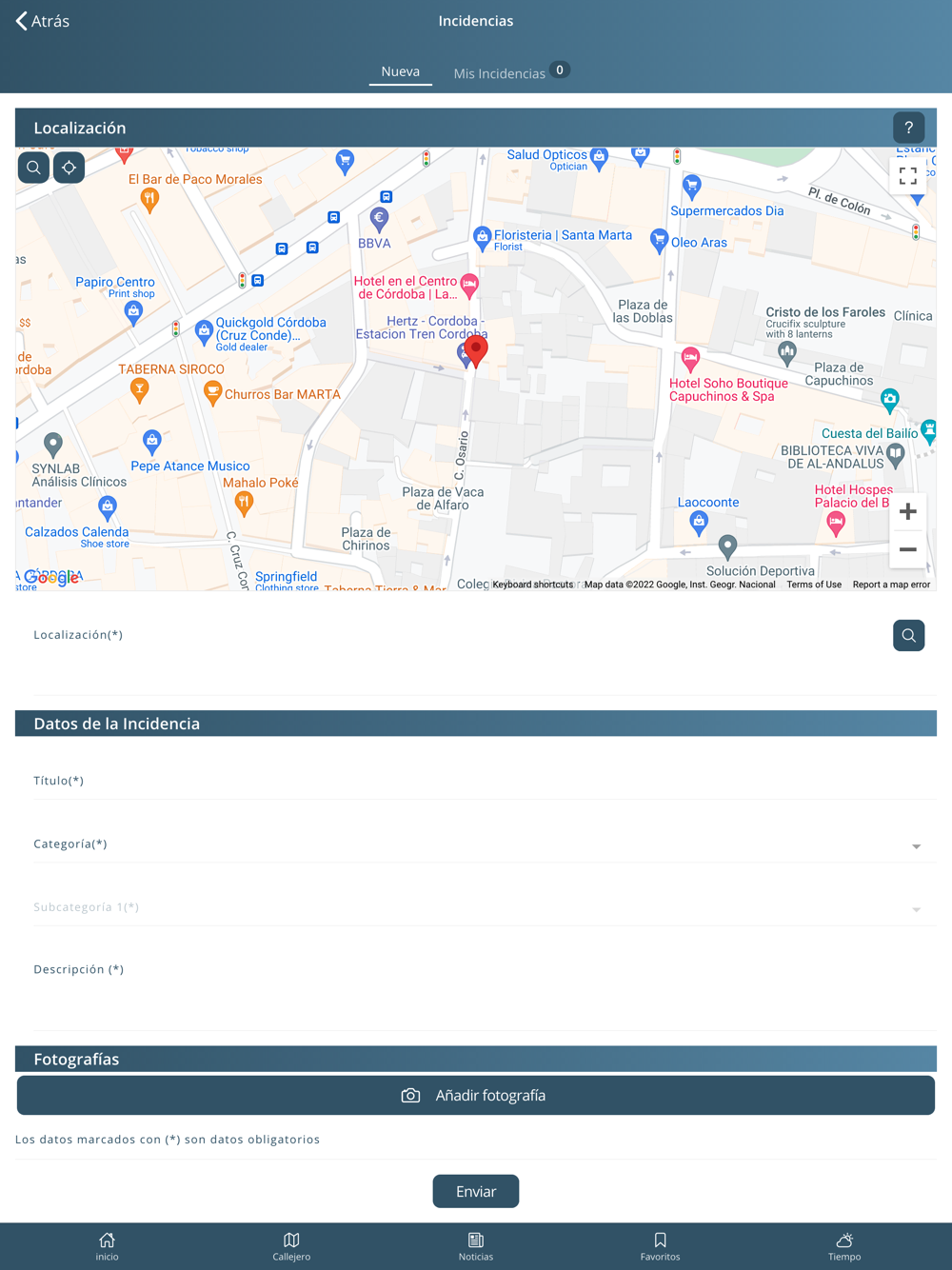Center the map on my location

(x=69, y=168)
